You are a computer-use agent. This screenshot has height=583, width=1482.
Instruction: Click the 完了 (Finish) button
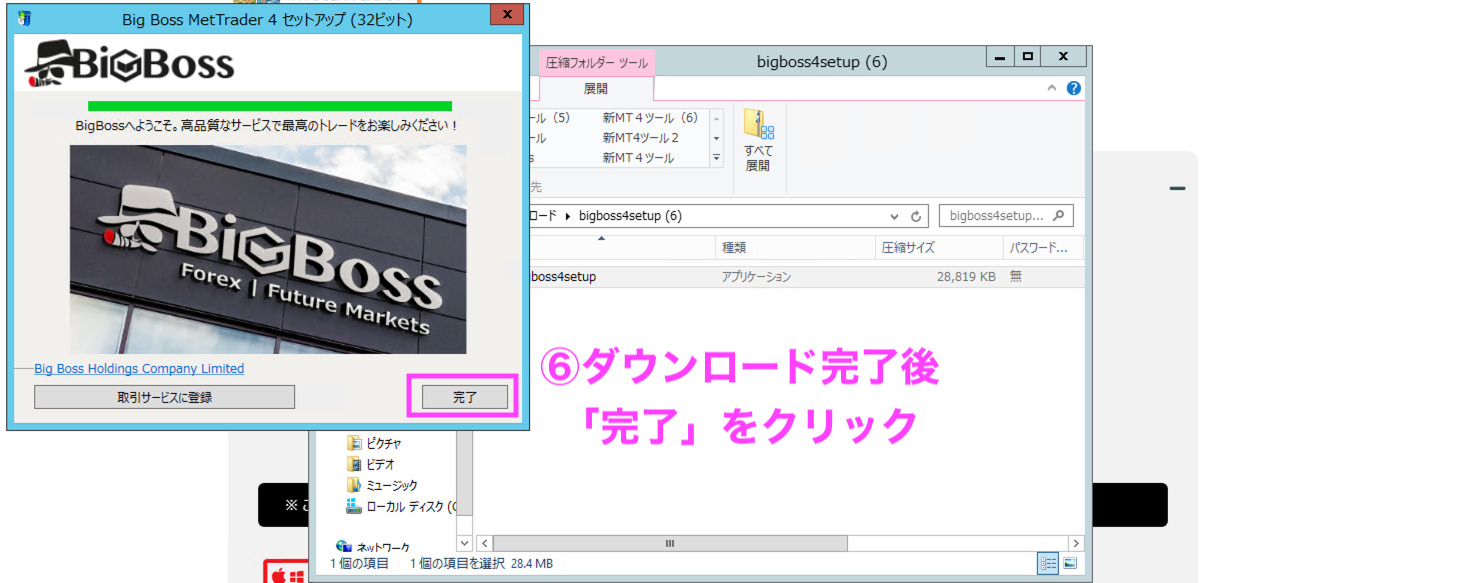tap(464, 397)
